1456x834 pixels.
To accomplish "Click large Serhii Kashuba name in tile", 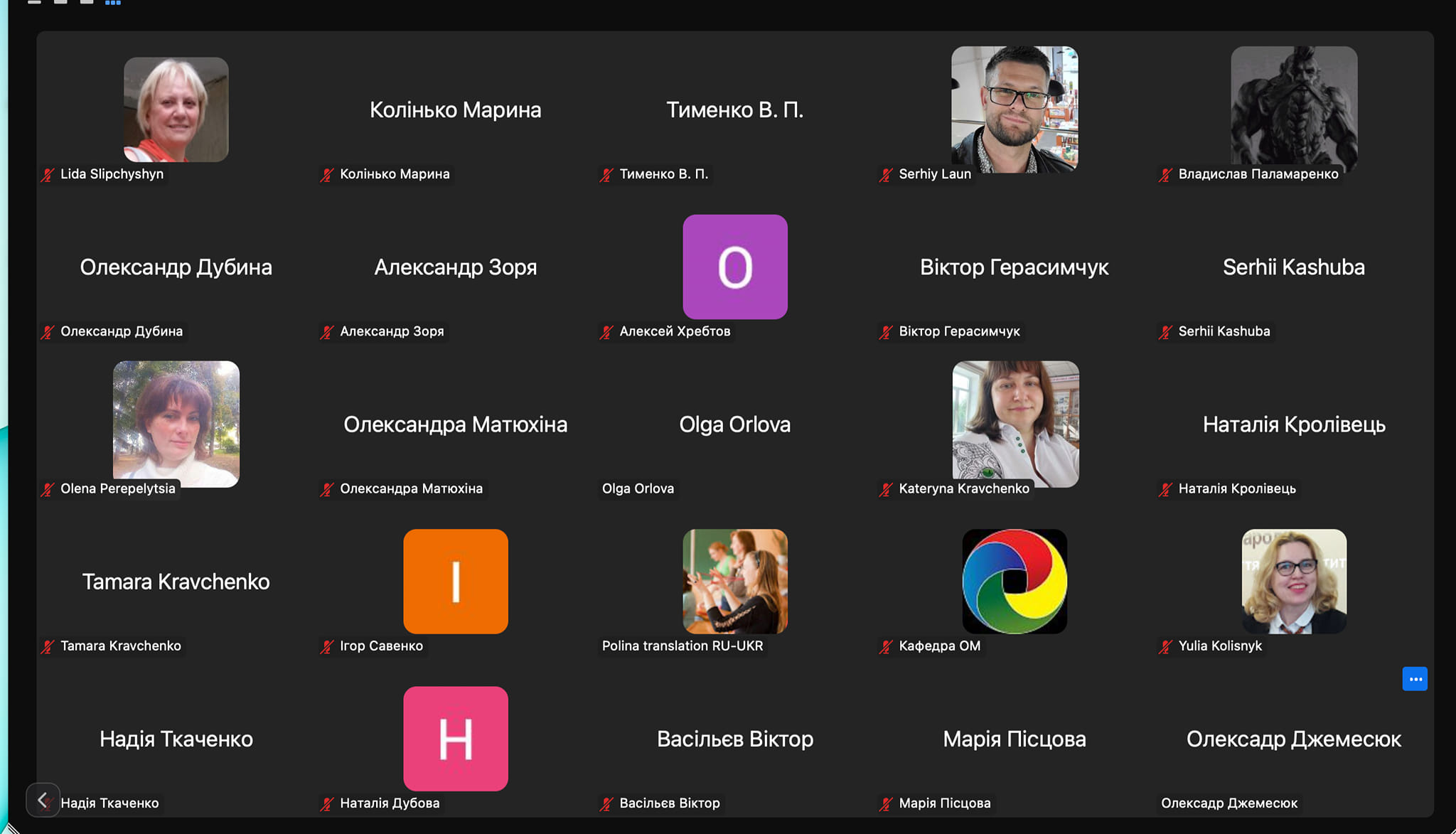I will [1294, 267].
